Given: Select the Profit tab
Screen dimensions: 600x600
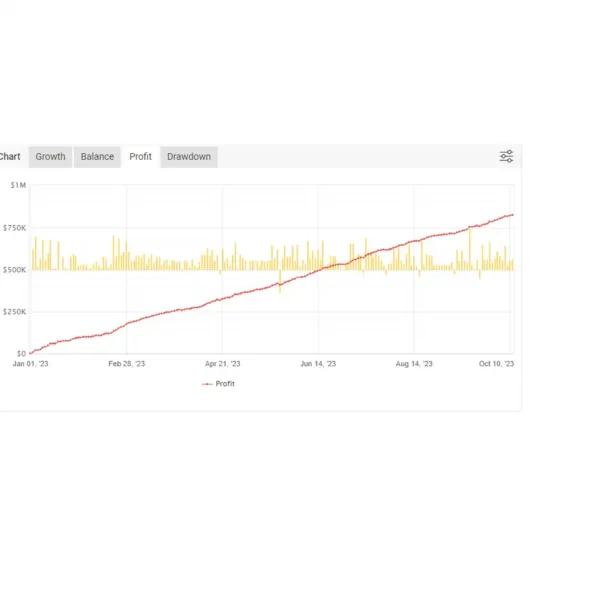Looking at the screenshot, I should [x=141, y=157].
